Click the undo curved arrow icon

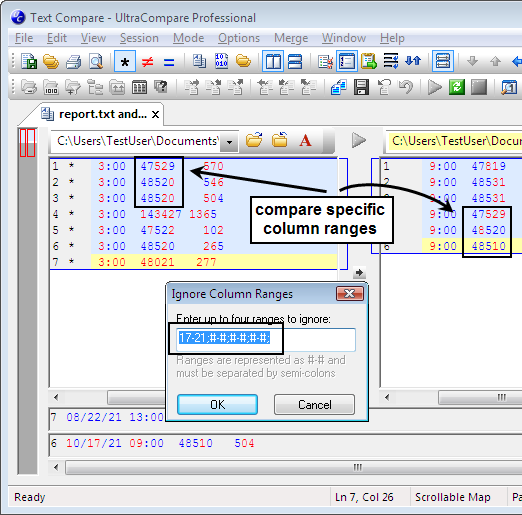(406, 87)
